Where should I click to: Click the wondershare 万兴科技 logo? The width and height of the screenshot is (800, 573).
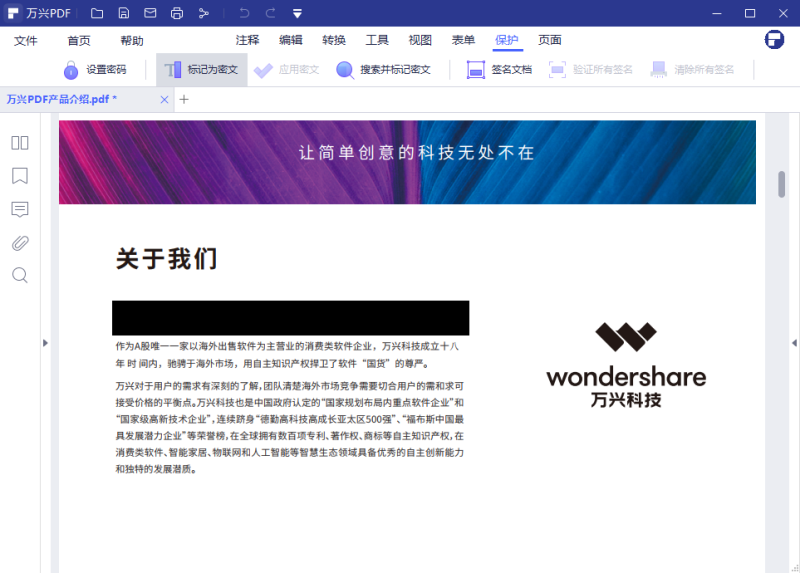pyautogui.click(x=626, y=365)
